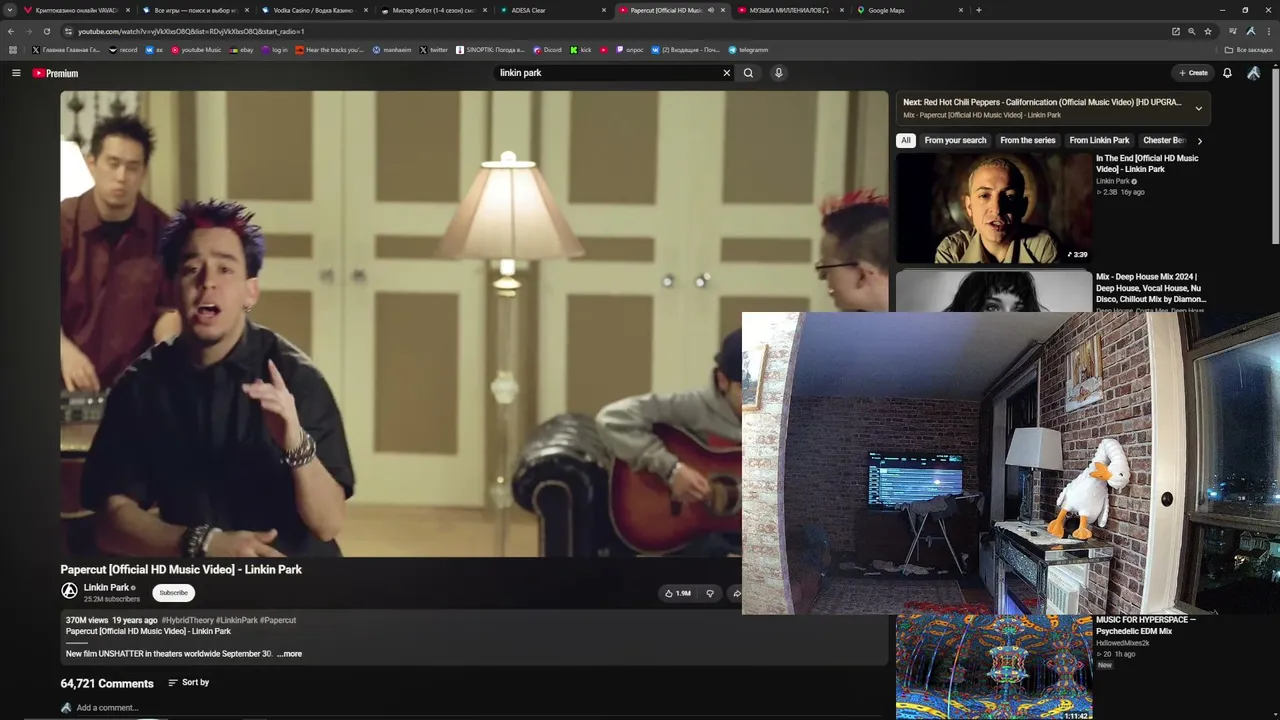Bookmark this page with the star icon
Viewport: 1280px width, 720px height.
1208,31
